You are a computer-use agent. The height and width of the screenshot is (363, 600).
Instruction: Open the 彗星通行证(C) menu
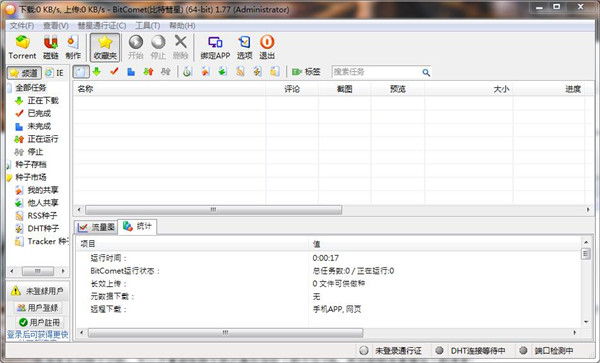point(102,26)
